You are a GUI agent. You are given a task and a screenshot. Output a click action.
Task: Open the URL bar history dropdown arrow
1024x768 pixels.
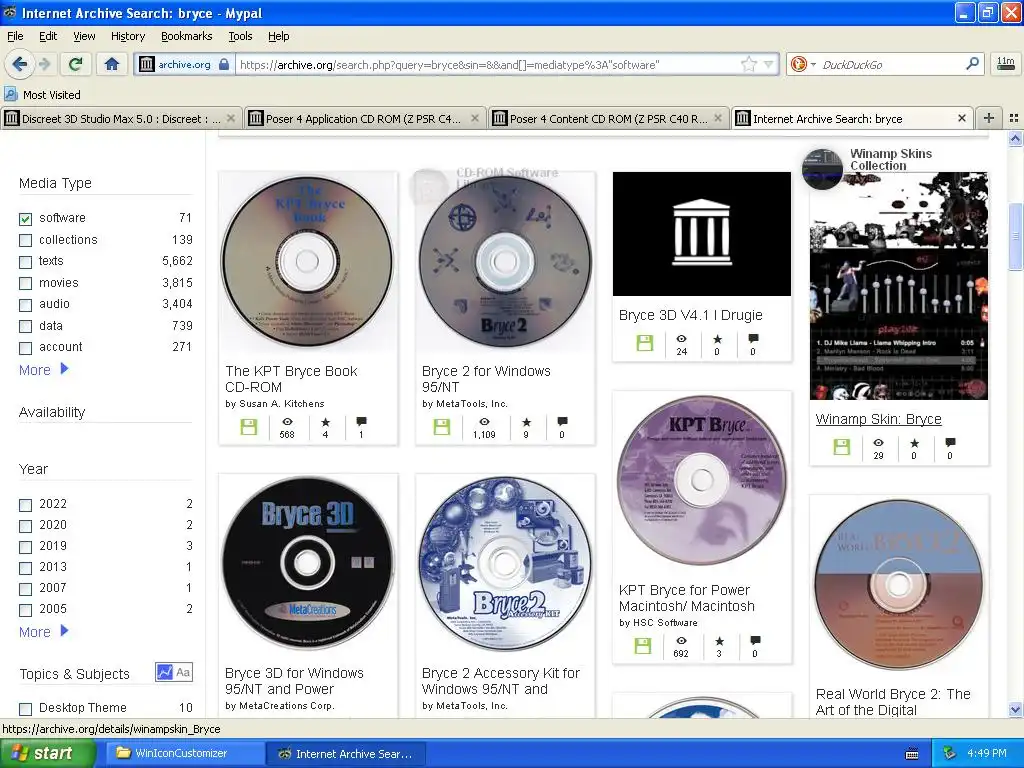coord(769,64)
